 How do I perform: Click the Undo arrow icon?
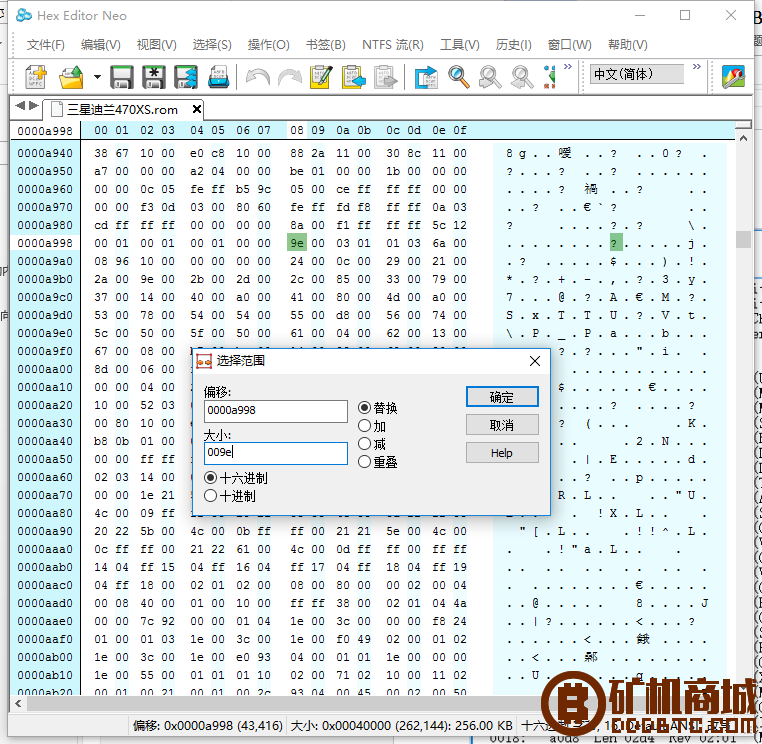tap(258, 77)
